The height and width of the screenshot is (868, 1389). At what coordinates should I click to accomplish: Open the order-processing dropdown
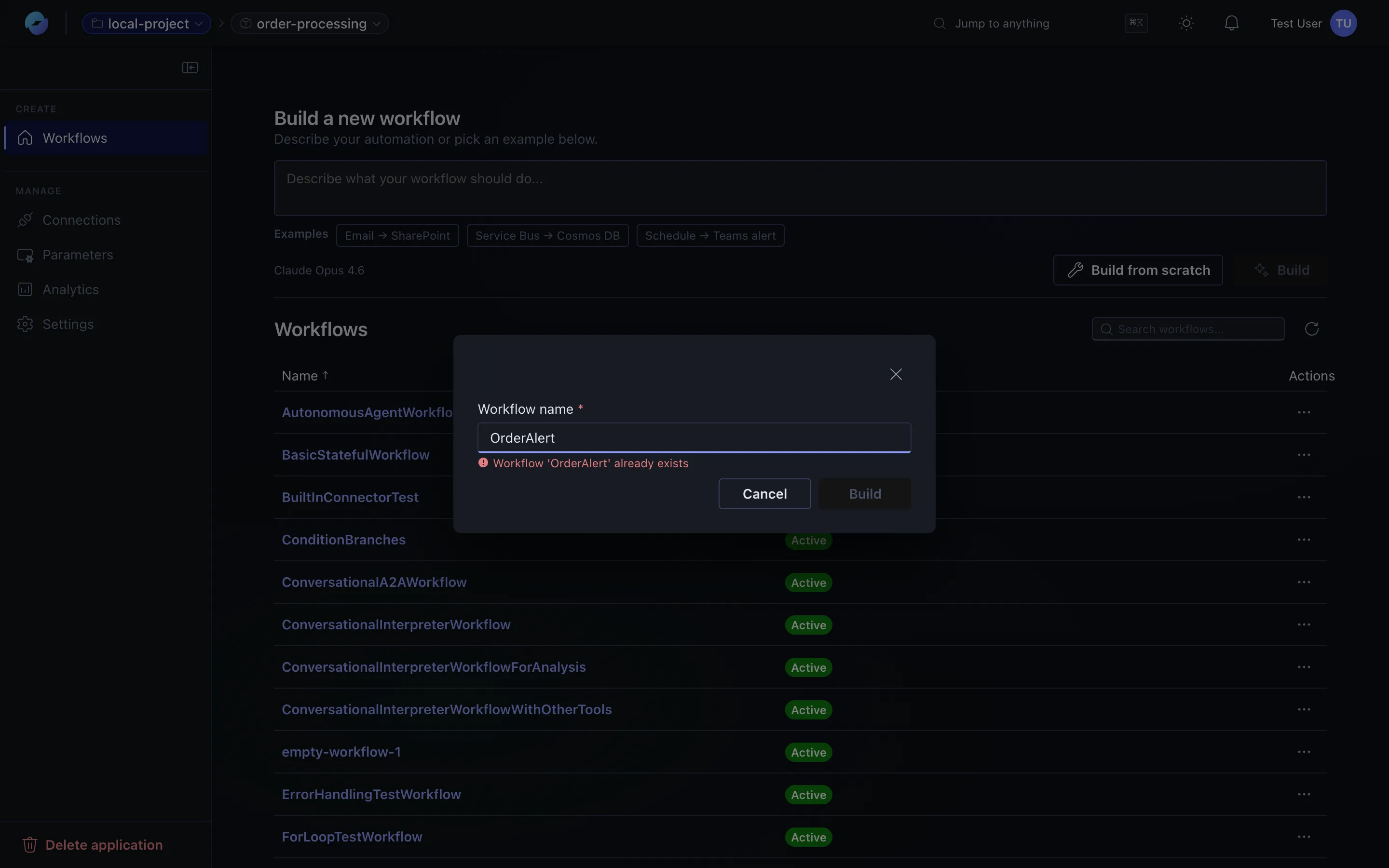tap(310, 24)
